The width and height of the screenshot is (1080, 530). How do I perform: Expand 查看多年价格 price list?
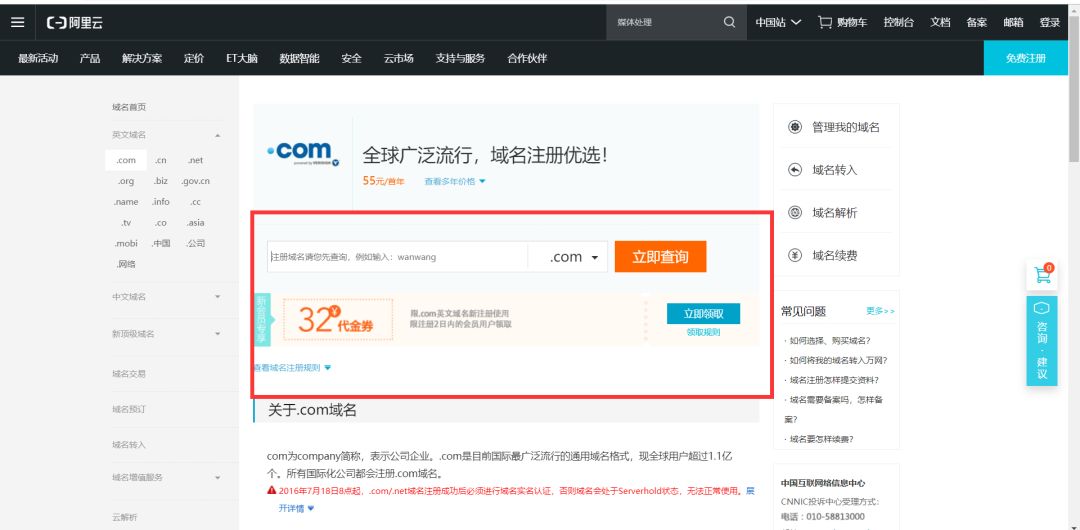[x=455, y=181]
